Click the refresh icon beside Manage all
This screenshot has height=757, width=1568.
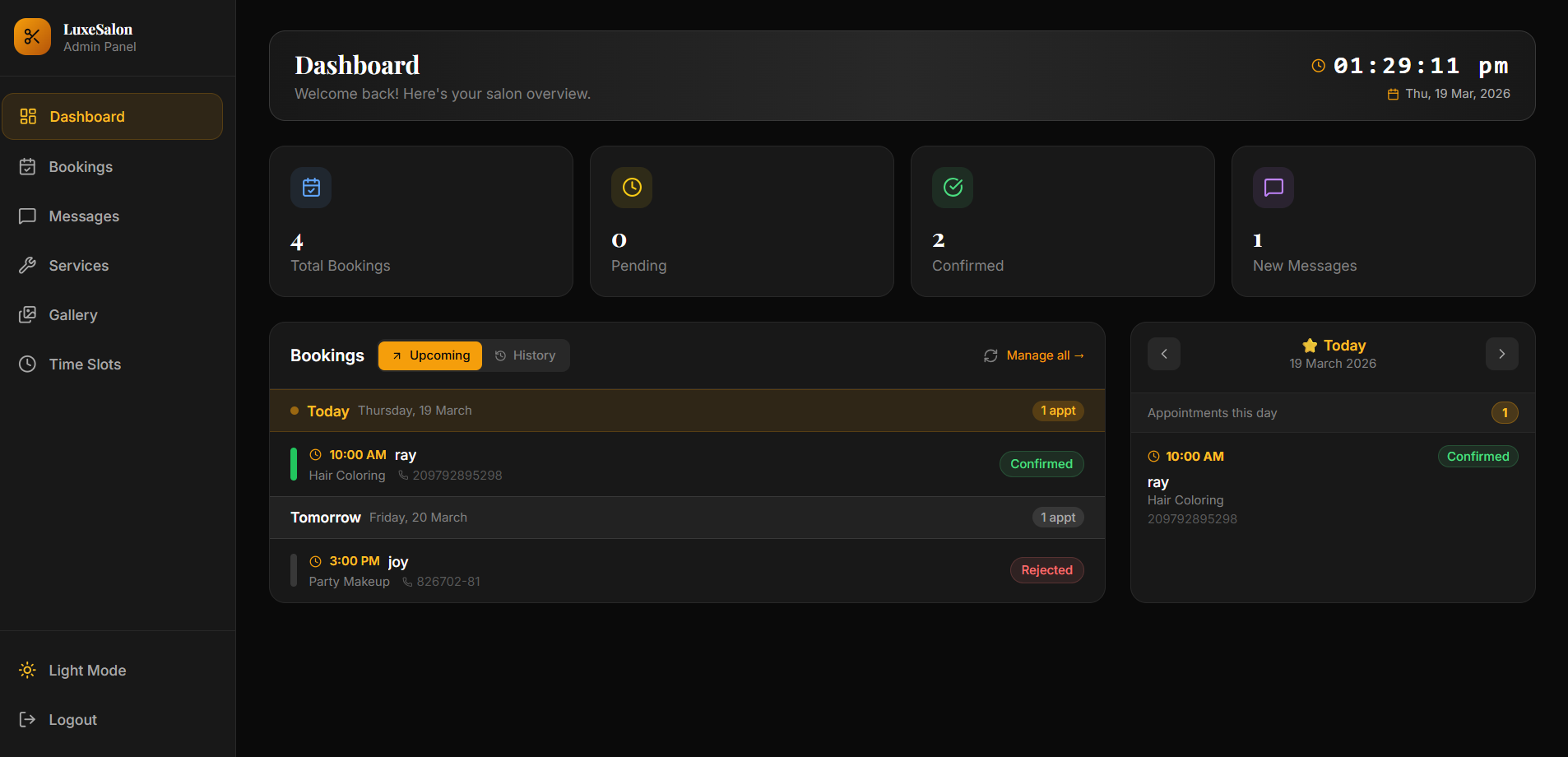(990, 355)
